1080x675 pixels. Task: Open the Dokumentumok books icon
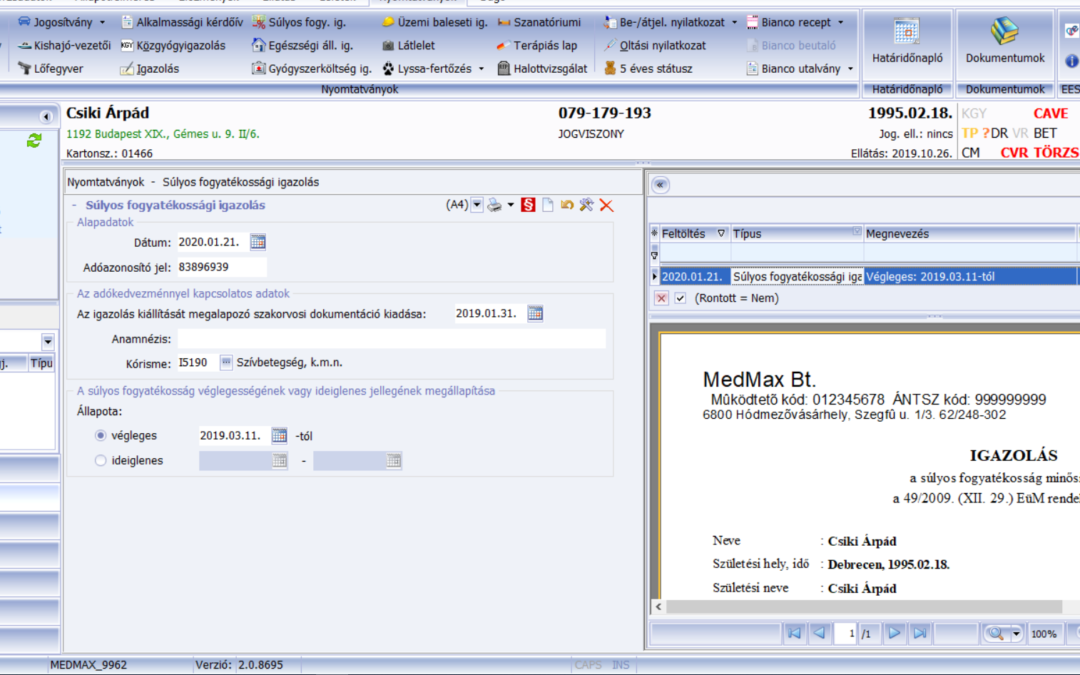[1004, 38]
